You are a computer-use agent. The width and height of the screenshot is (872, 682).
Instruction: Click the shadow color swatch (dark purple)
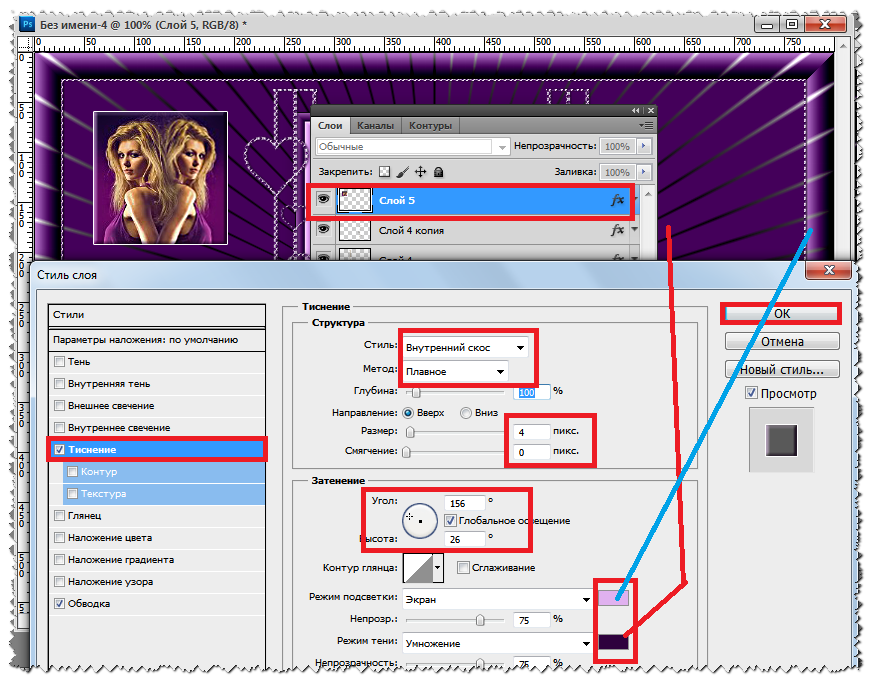613,642
